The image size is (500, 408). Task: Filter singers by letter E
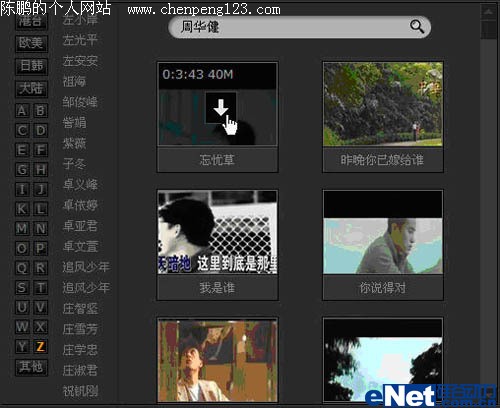pyautogui.click(x=22, y=150)
